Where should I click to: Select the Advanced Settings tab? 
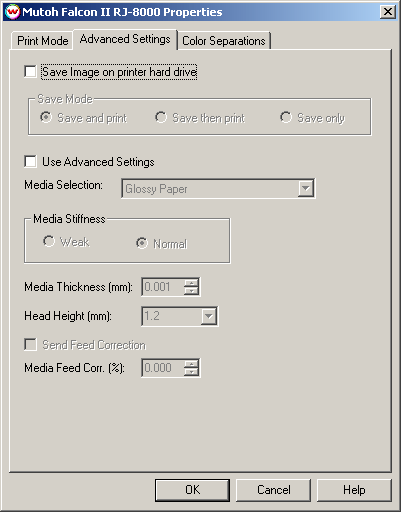point(125,39)
